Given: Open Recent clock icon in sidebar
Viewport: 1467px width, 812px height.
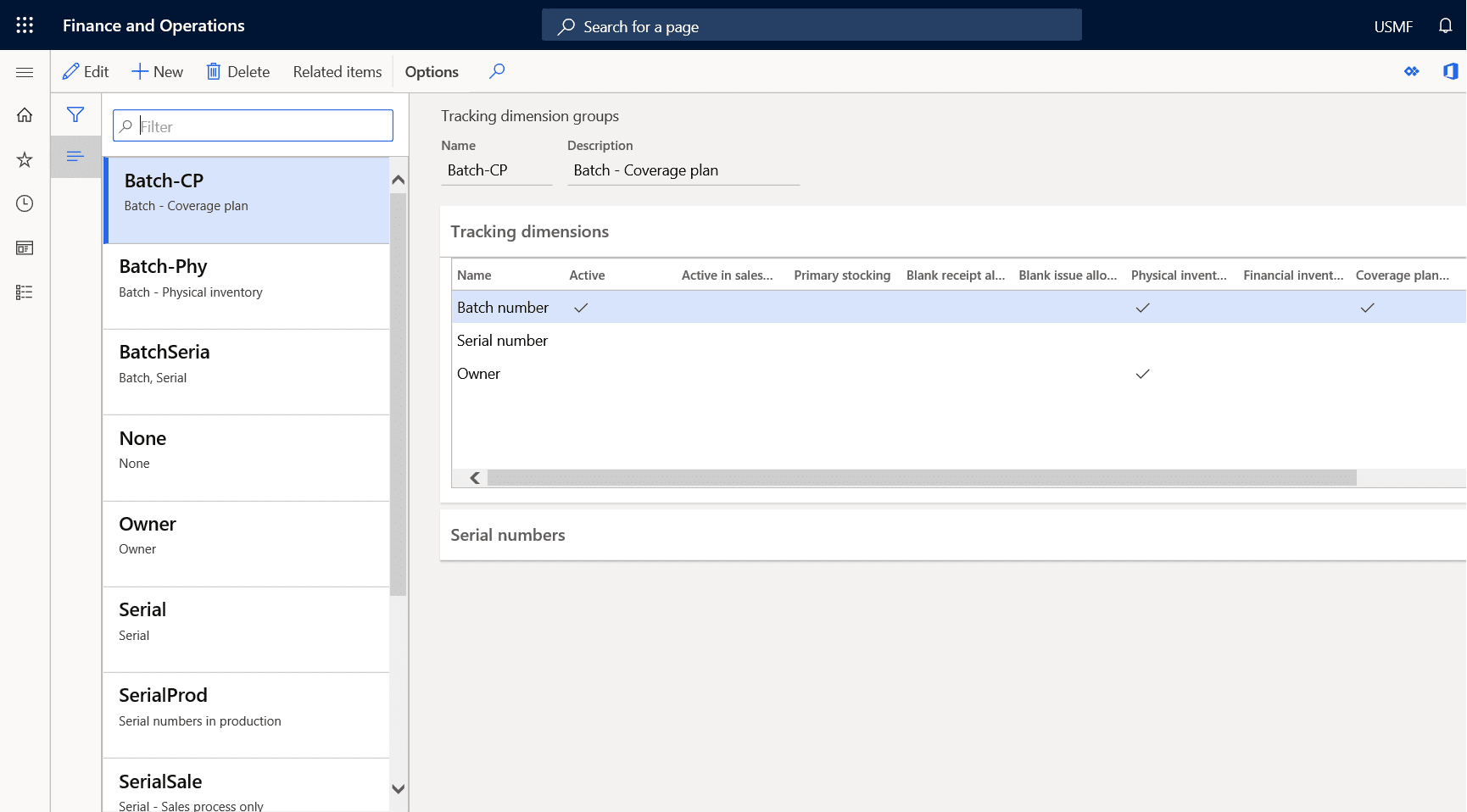Looking at the screenshot, I should [x=25, y=203].
